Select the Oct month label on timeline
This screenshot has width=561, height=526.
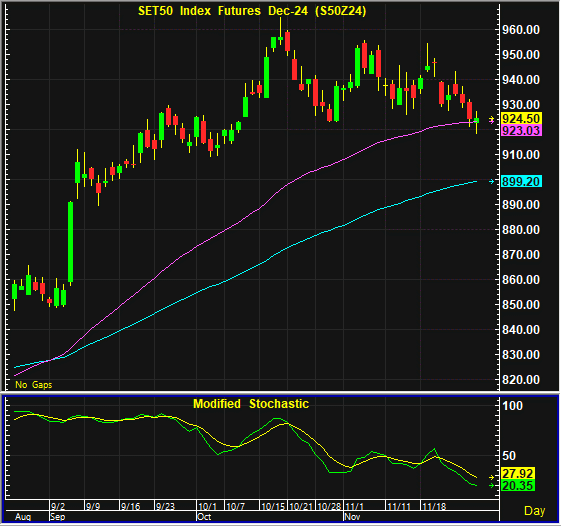(x=204, y=517)
